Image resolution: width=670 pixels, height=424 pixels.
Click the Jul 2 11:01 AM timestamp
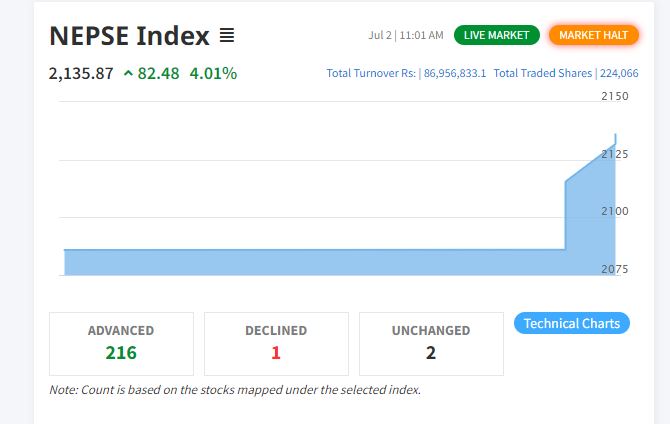point(406,35)
